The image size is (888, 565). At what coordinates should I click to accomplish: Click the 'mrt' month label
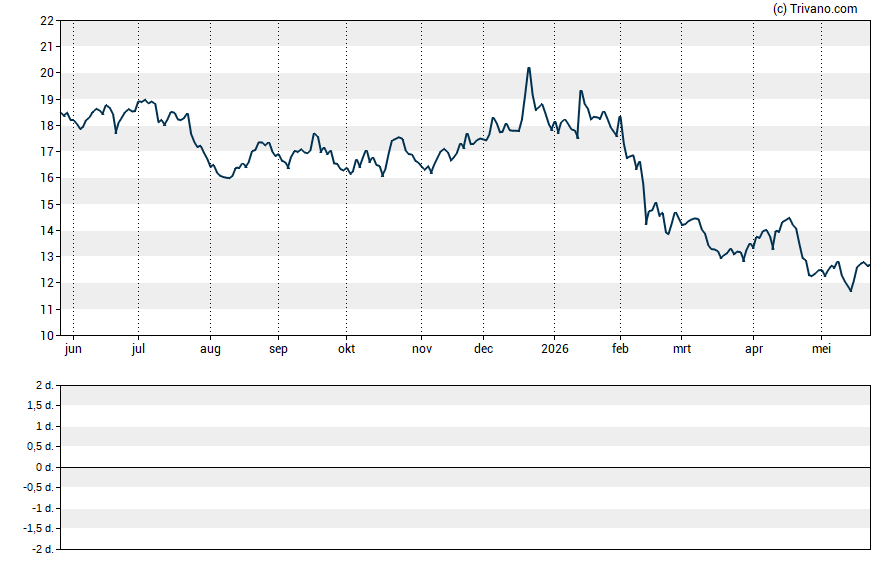pyautogui.click(x=682, y=349)
